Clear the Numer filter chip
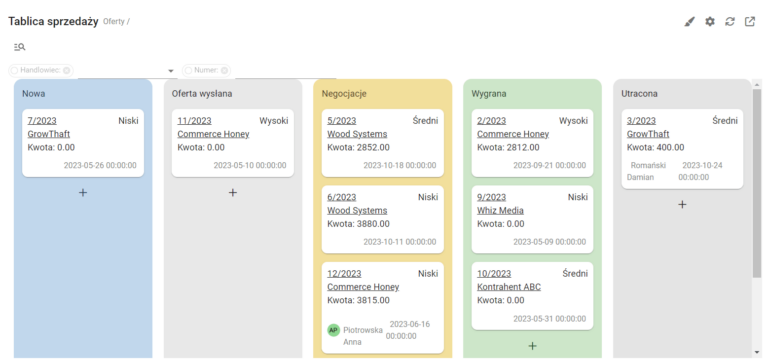This screenshot has height=360, width=768. pos(224,71)
